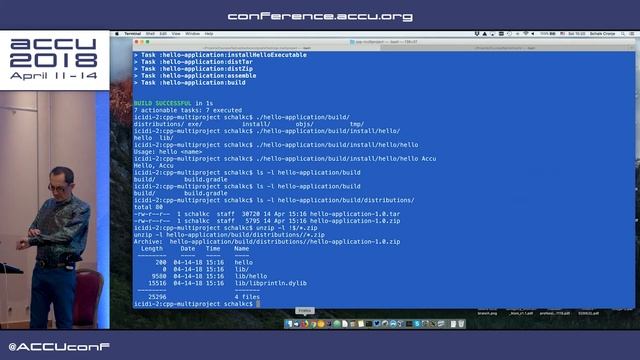Click the 'total 80' output line
This screenshot has height=360, width=640.
[x=148, y=207]
